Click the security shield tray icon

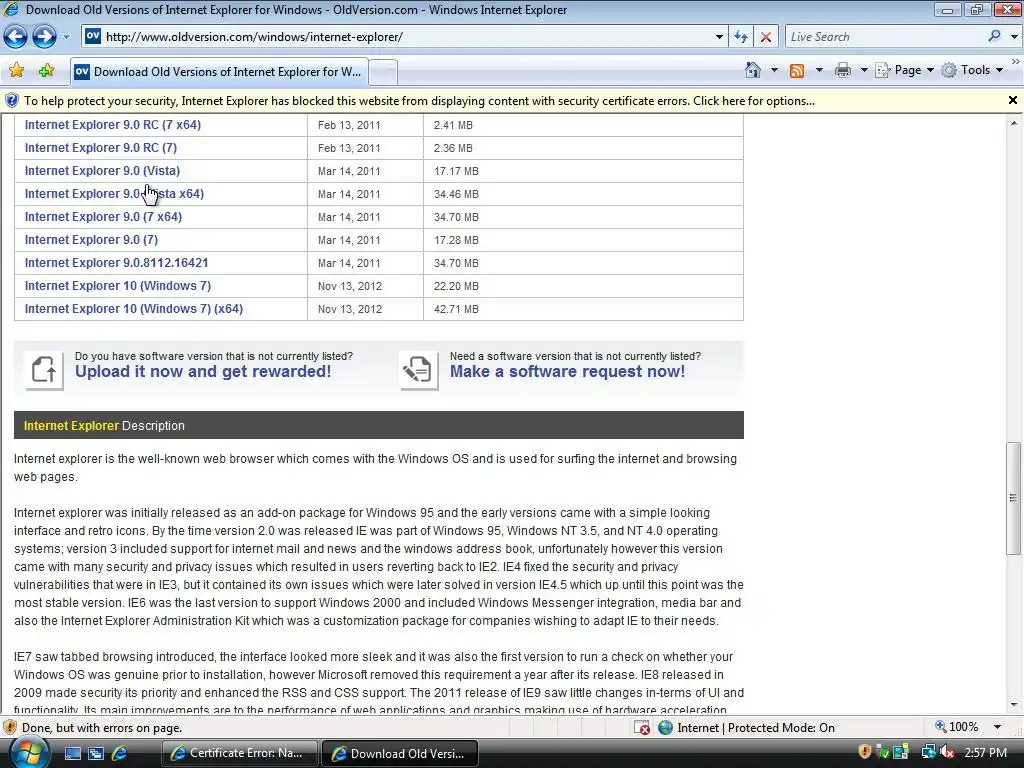pos(865,752)
